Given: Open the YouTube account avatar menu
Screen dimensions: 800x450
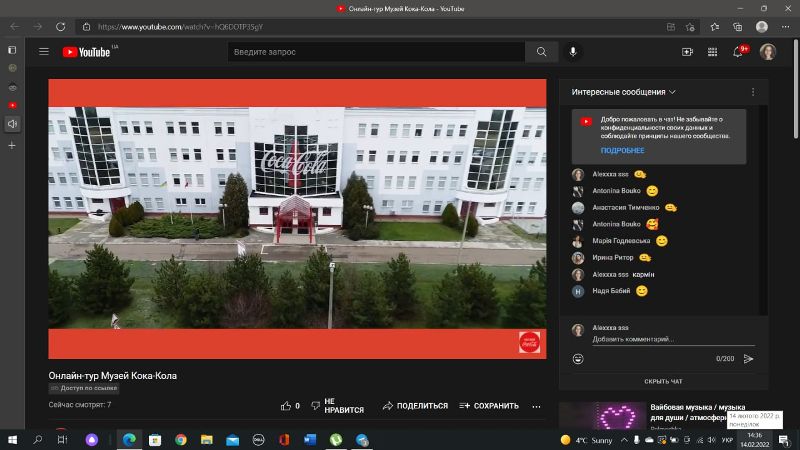Looking at the screenshot, I should 767,52.
